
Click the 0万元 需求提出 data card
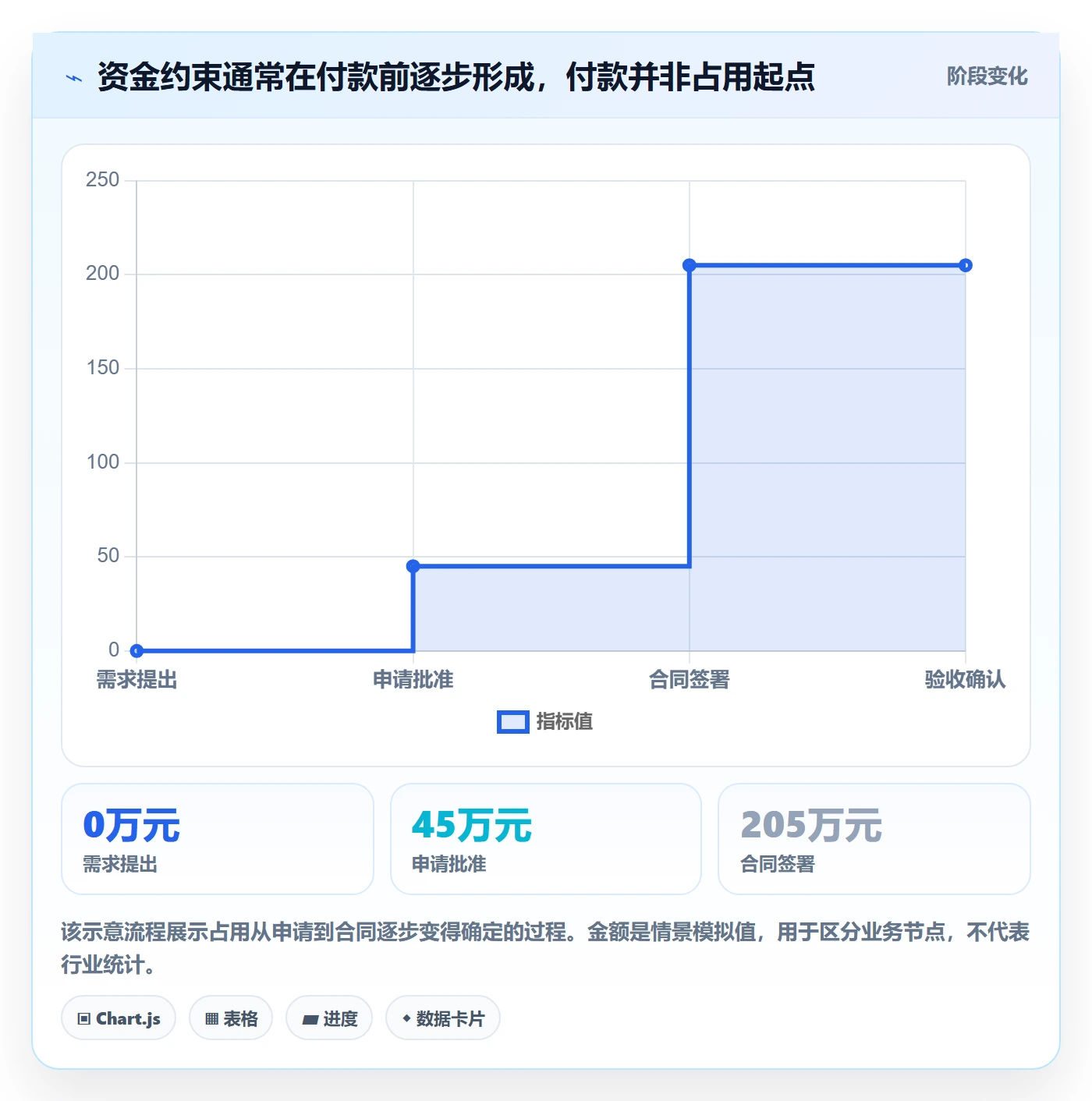tap(218, 839)
